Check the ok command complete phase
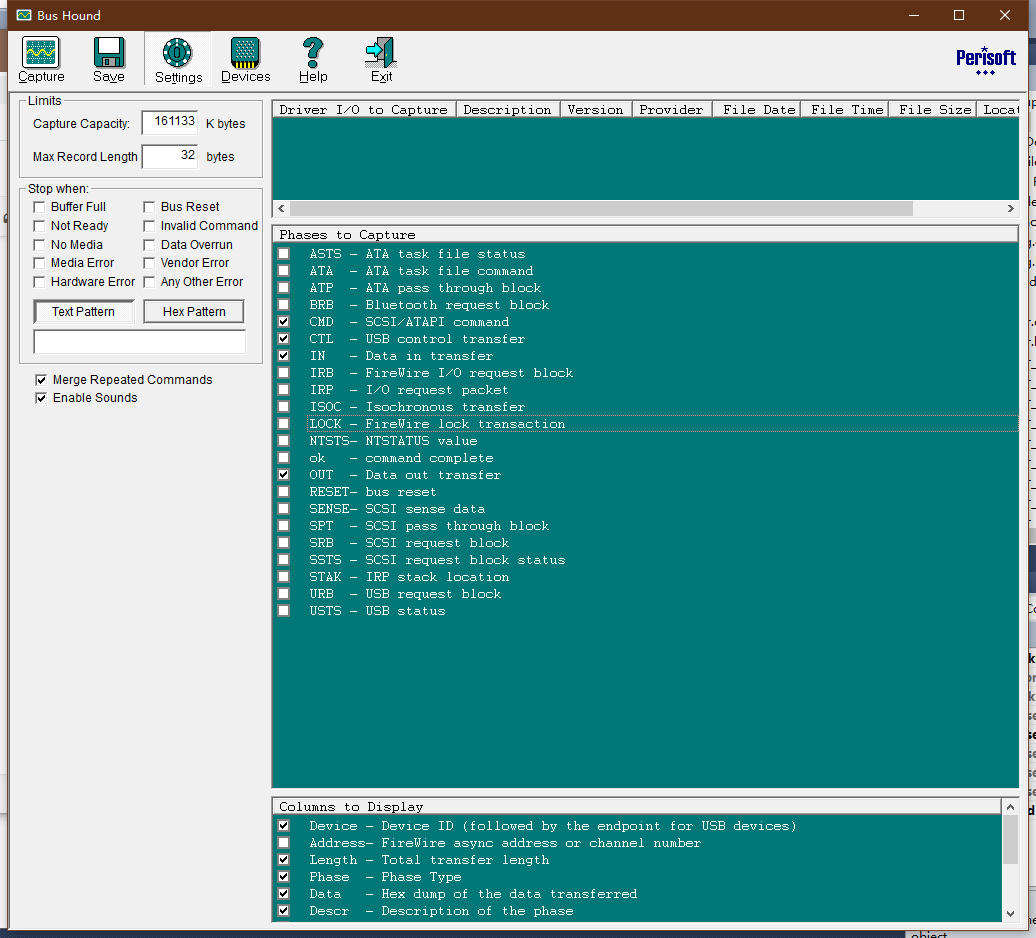The height and width of the screenshot is (938, 1036). coord(284,458)
